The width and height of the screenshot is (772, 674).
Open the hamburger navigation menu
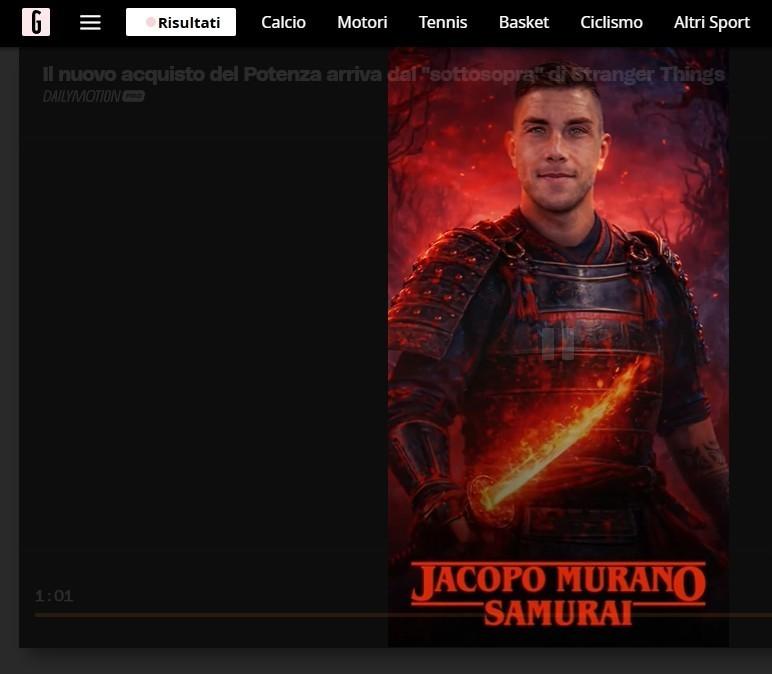(x=90, y=22)
